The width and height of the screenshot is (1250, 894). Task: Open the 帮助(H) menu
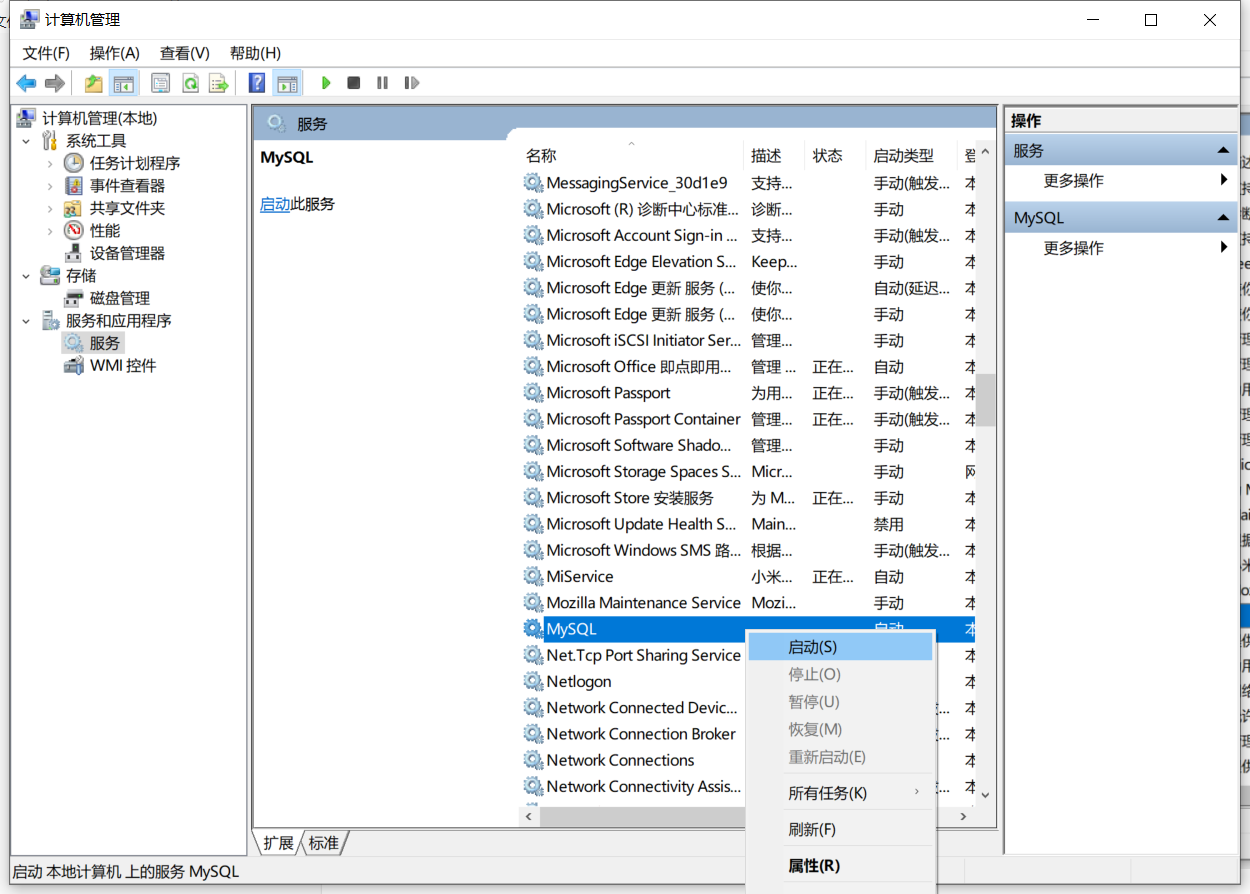point(255,53)
